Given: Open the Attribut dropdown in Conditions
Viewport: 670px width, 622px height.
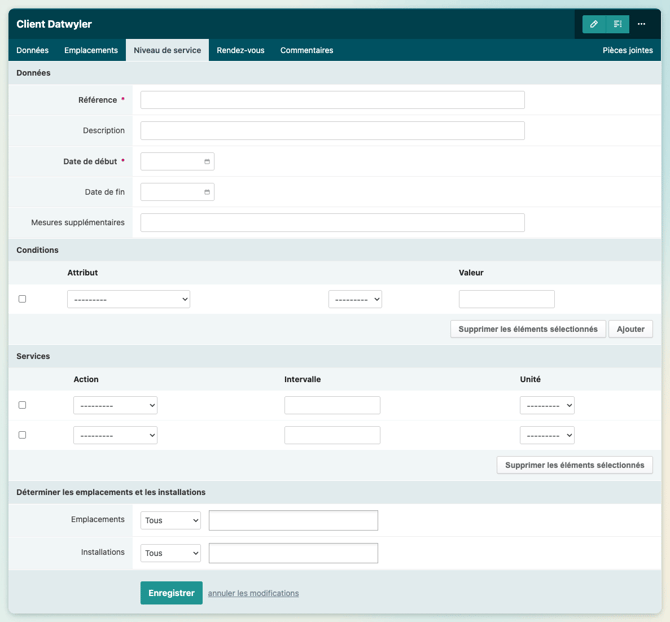Looking at the screenshot, I should pos(128,299).
